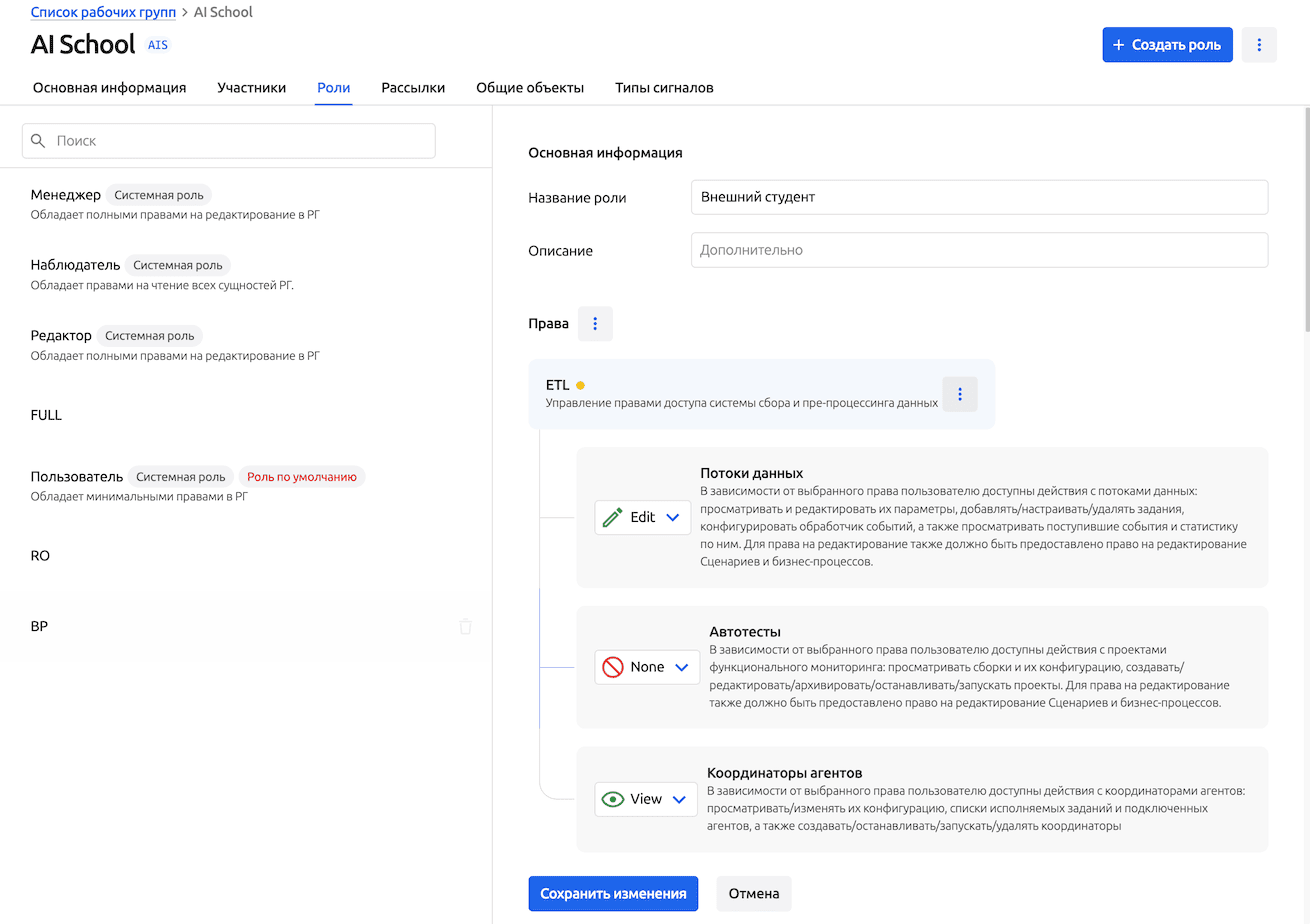The image size is (1310, 924).
Task: Open the three-dot menu beside Права
Action: 595,324
